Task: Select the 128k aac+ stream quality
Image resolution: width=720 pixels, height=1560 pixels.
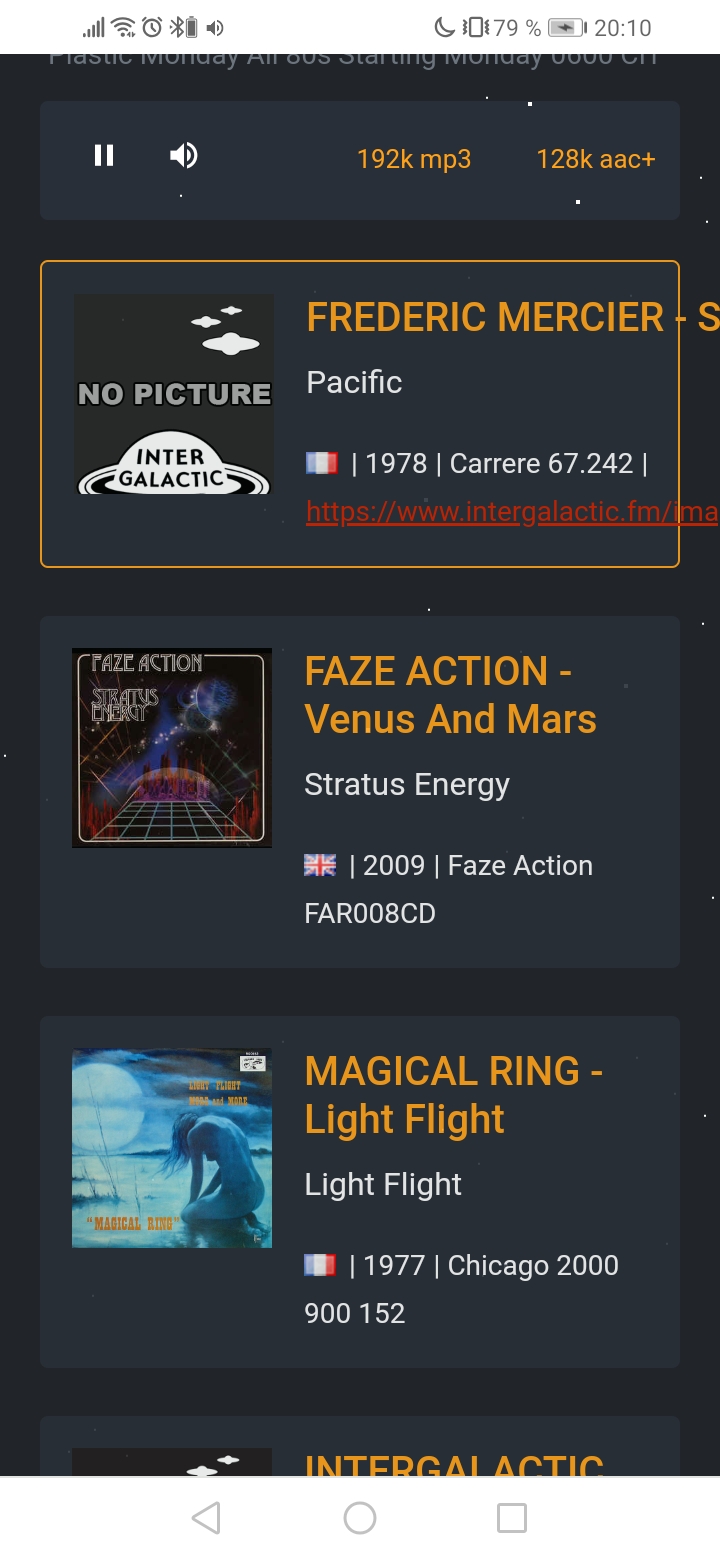Action: click(595, 159)
